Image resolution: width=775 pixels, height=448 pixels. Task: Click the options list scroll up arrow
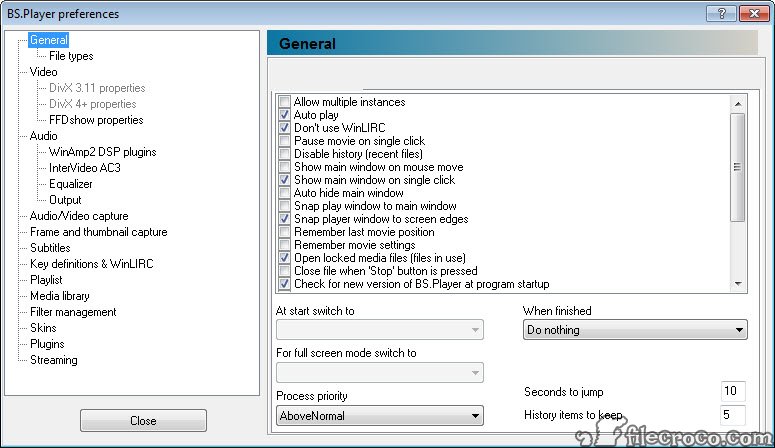point(737,104)
